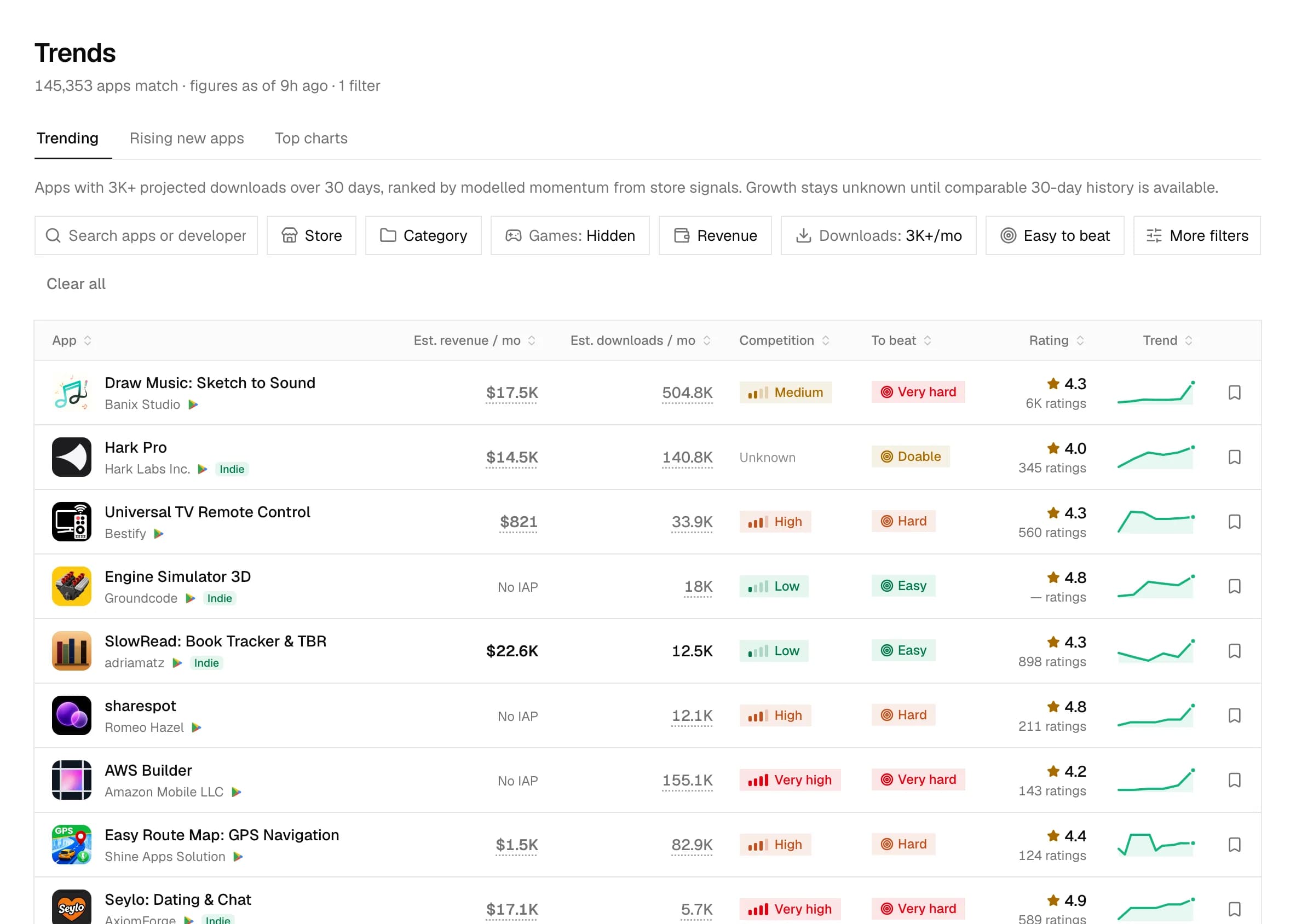Toggle the Easy to beat filter
Viewport: 1296px width, 924px height.
click(x=1055, y=235)
